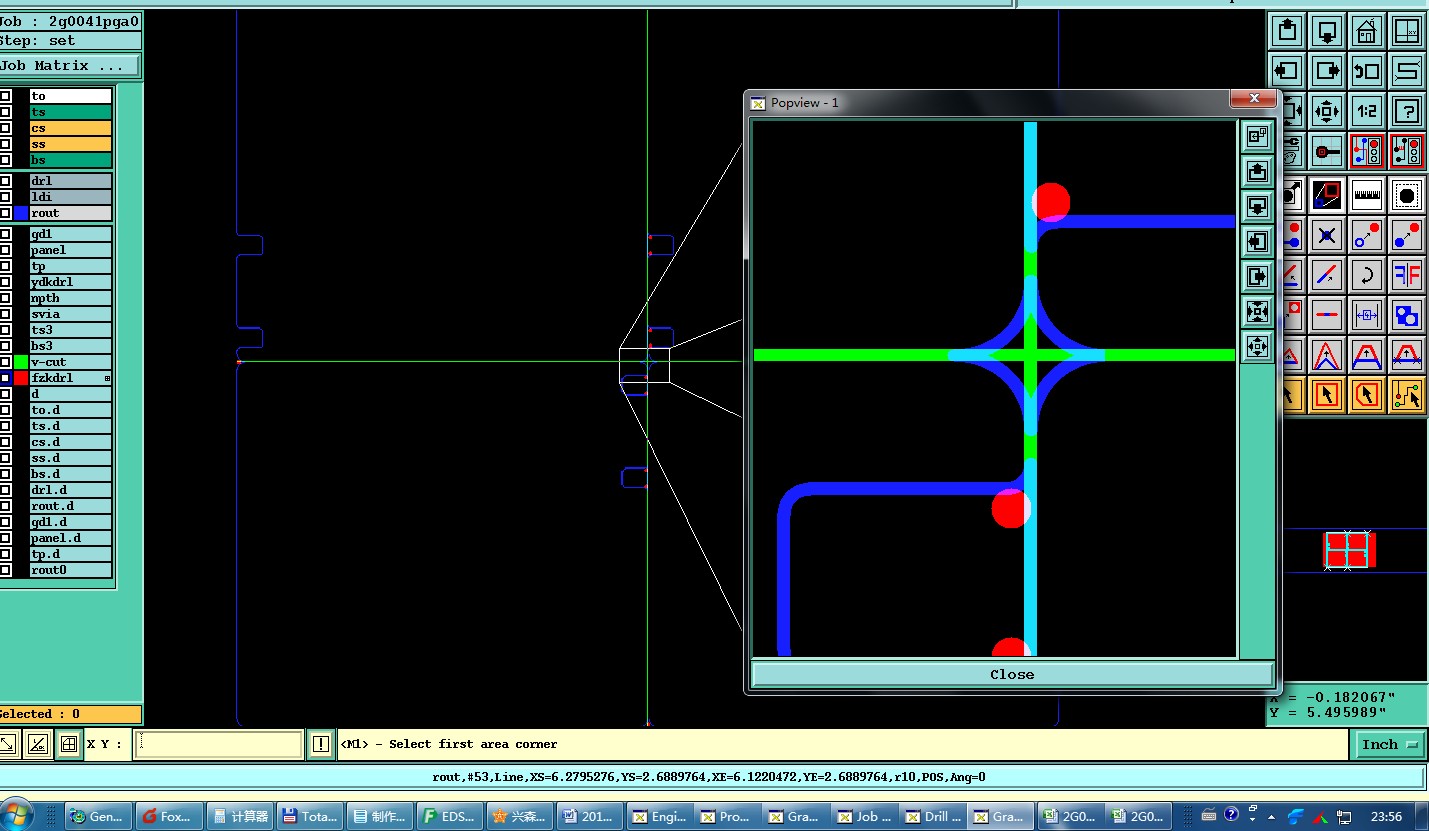Toggle checkbox for the 'to' layer
Viewport: 1429px width, 831px height.
[x=5, y=96]
